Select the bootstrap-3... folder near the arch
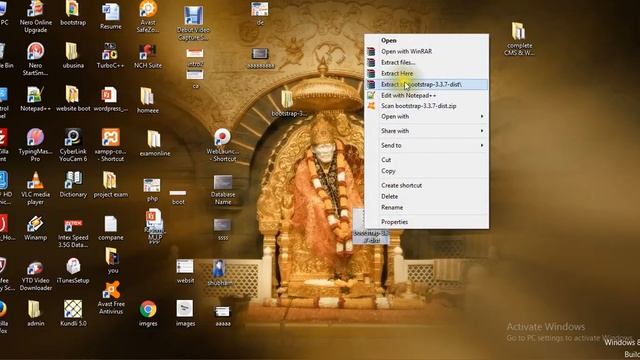Viewport: 640px width, 360px height. 288,103
